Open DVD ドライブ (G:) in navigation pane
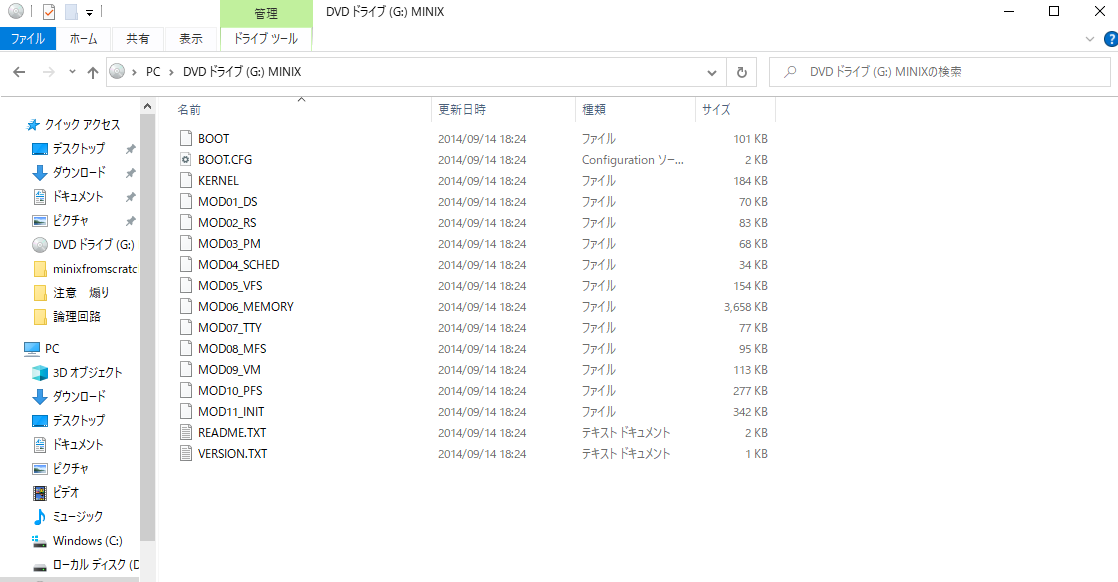The height and width of the screenshot is (582, 1118). pyautogui.click(x=93, y=245)
